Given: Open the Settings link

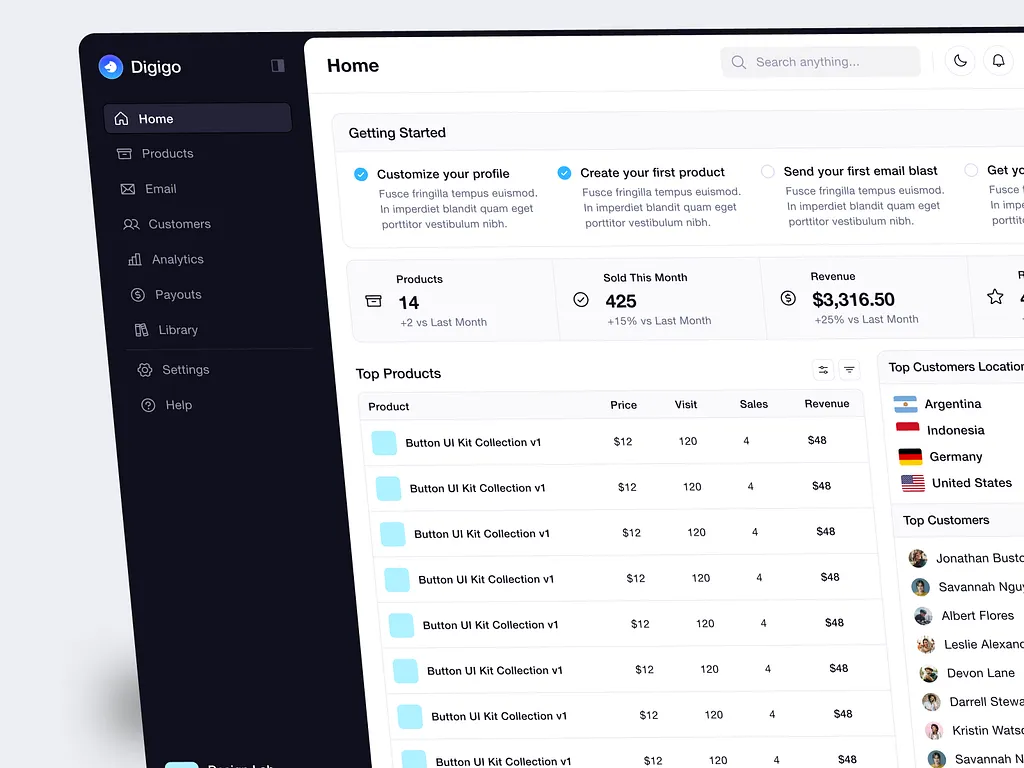Looking at the screenshot, I should (185, 370).
